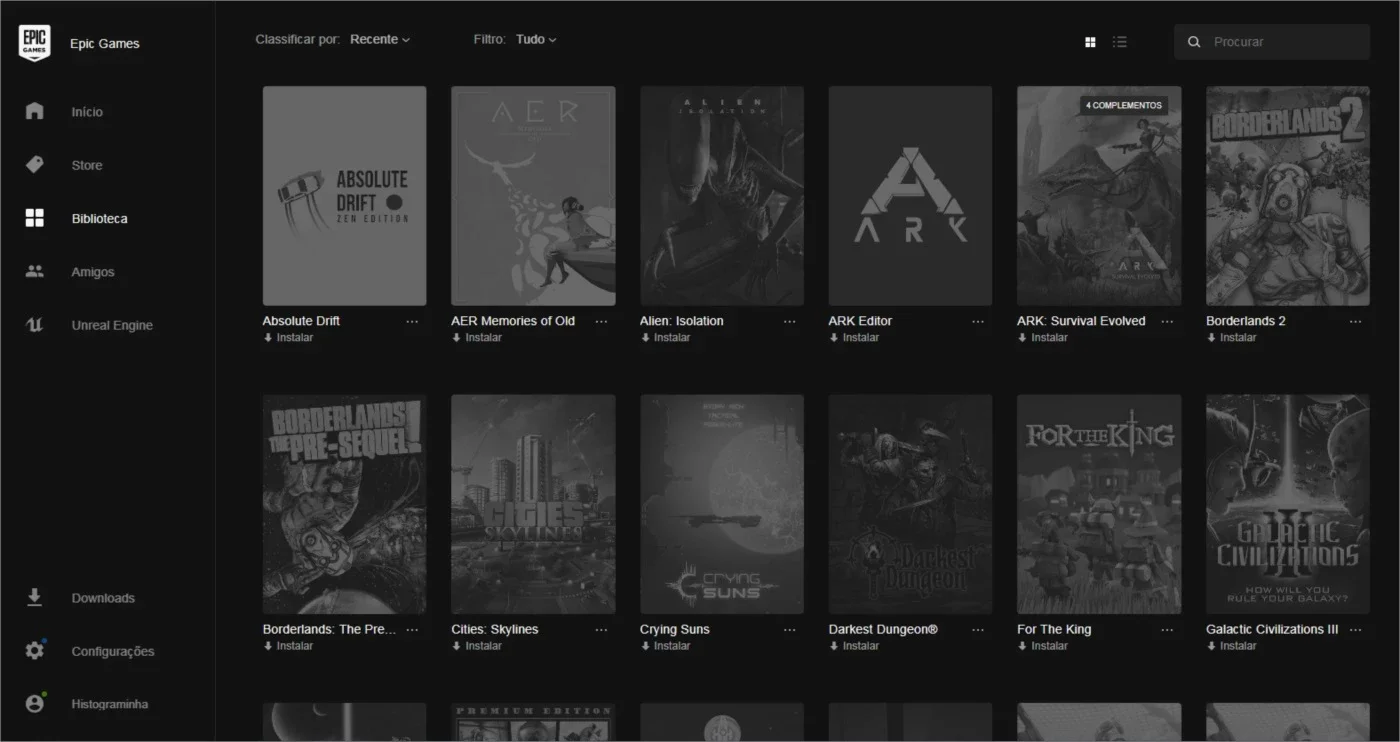This screenshot has width=1400, height=742.
Task: Select the Crying Suns cover thumbnail
Action: tap(722, 504)
